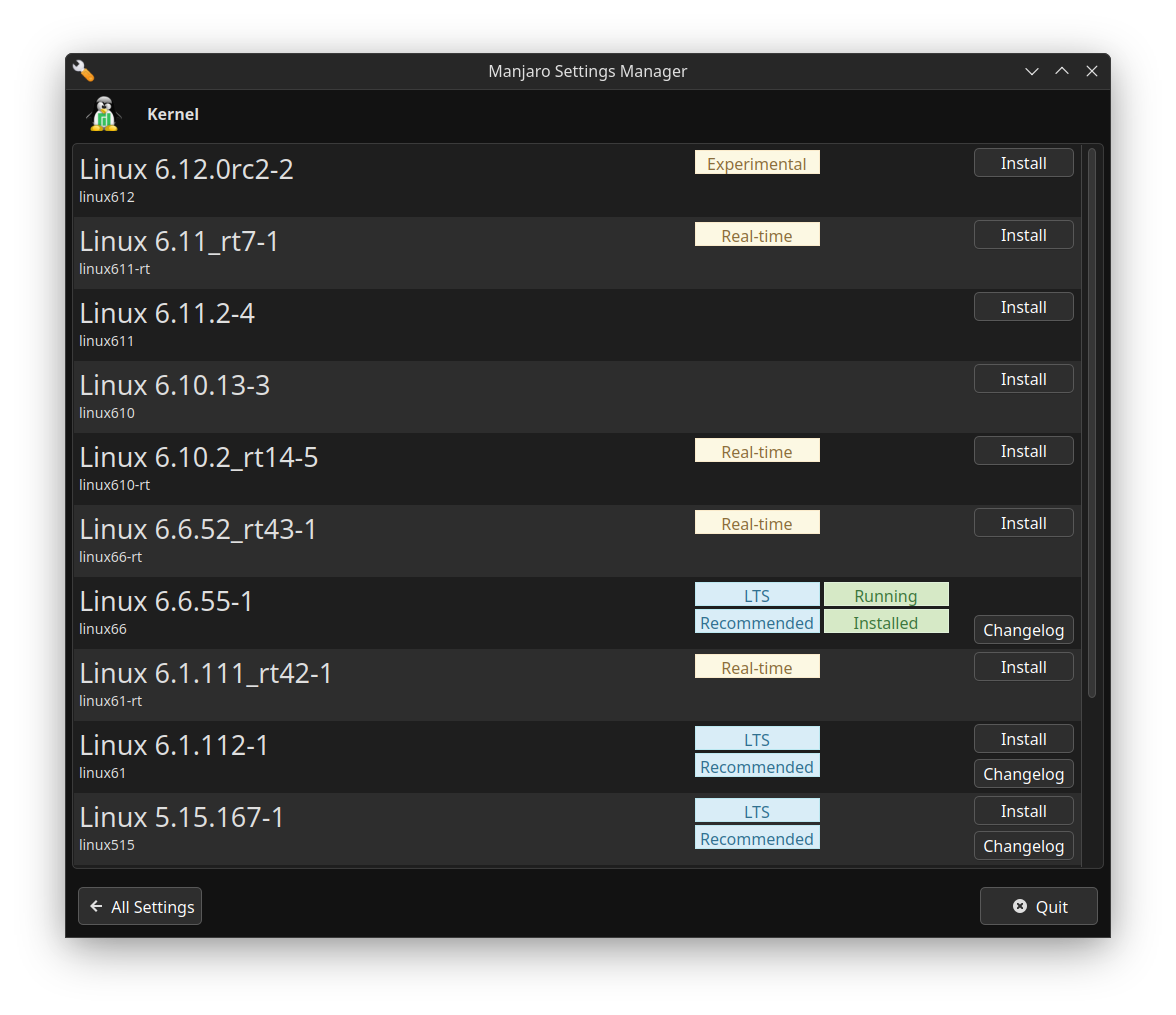Click the linux66-rt package name
1176x1015 pixels.
(110, 557)
